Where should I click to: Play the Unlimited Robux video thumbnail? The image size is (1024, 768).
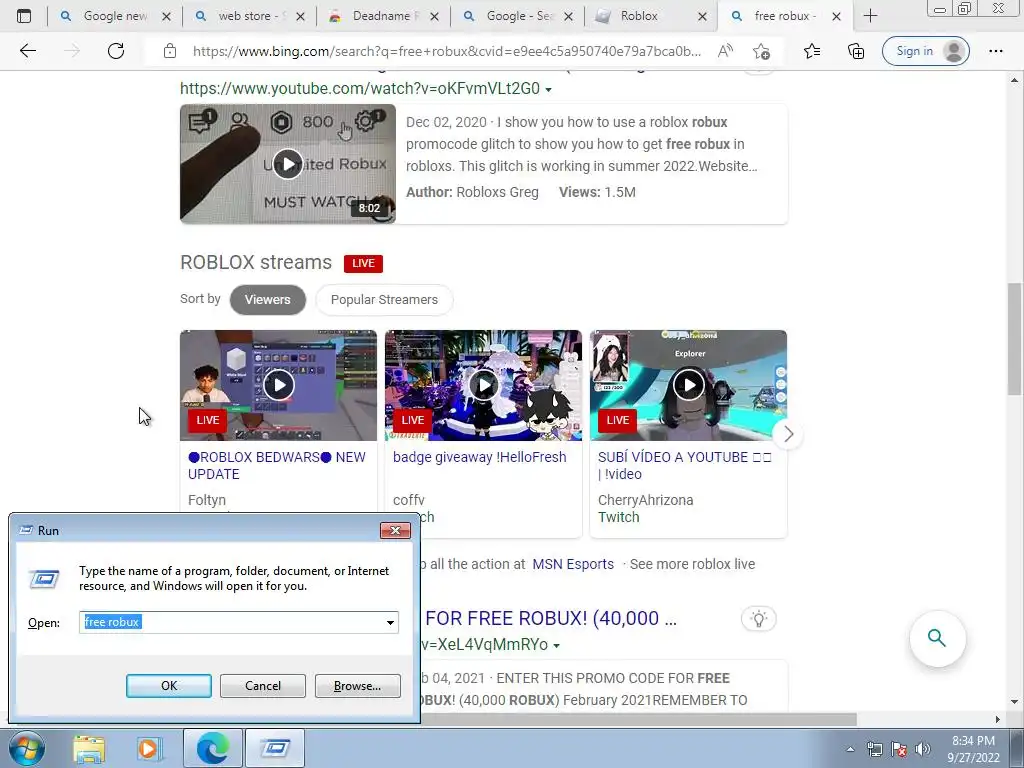point(287,163)
